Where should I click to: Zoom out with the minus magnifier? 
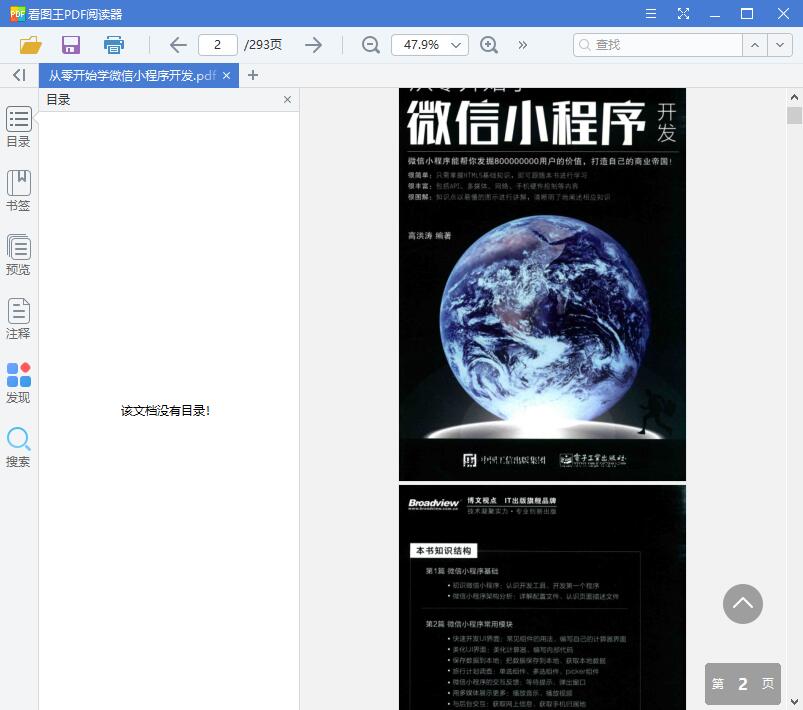[370, 45]
